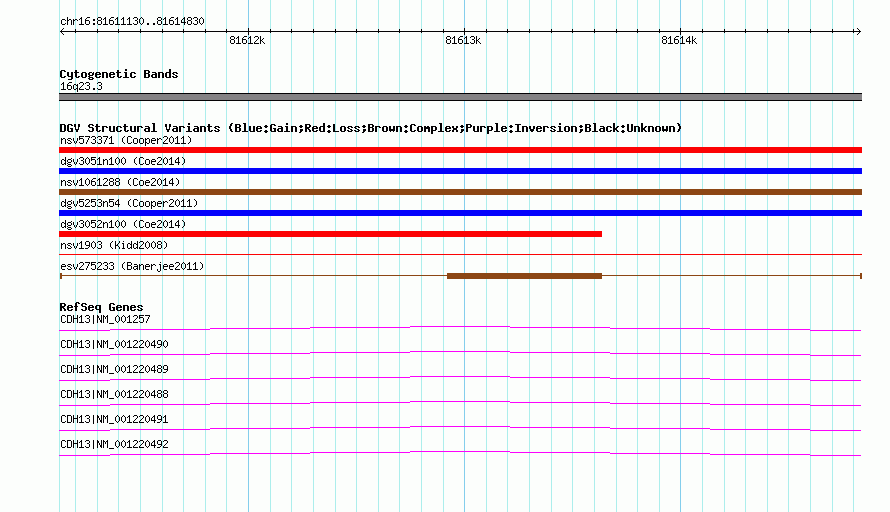Select the thick brown esv275233 segment

pos(524,276)
